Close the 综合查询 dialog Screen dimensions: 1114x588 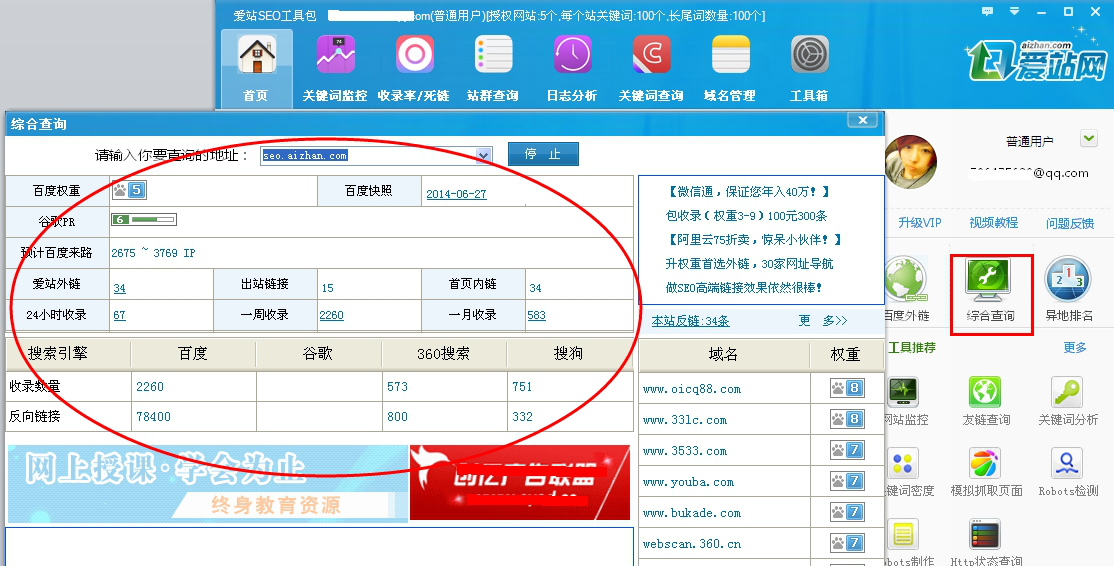pos(862,121)
